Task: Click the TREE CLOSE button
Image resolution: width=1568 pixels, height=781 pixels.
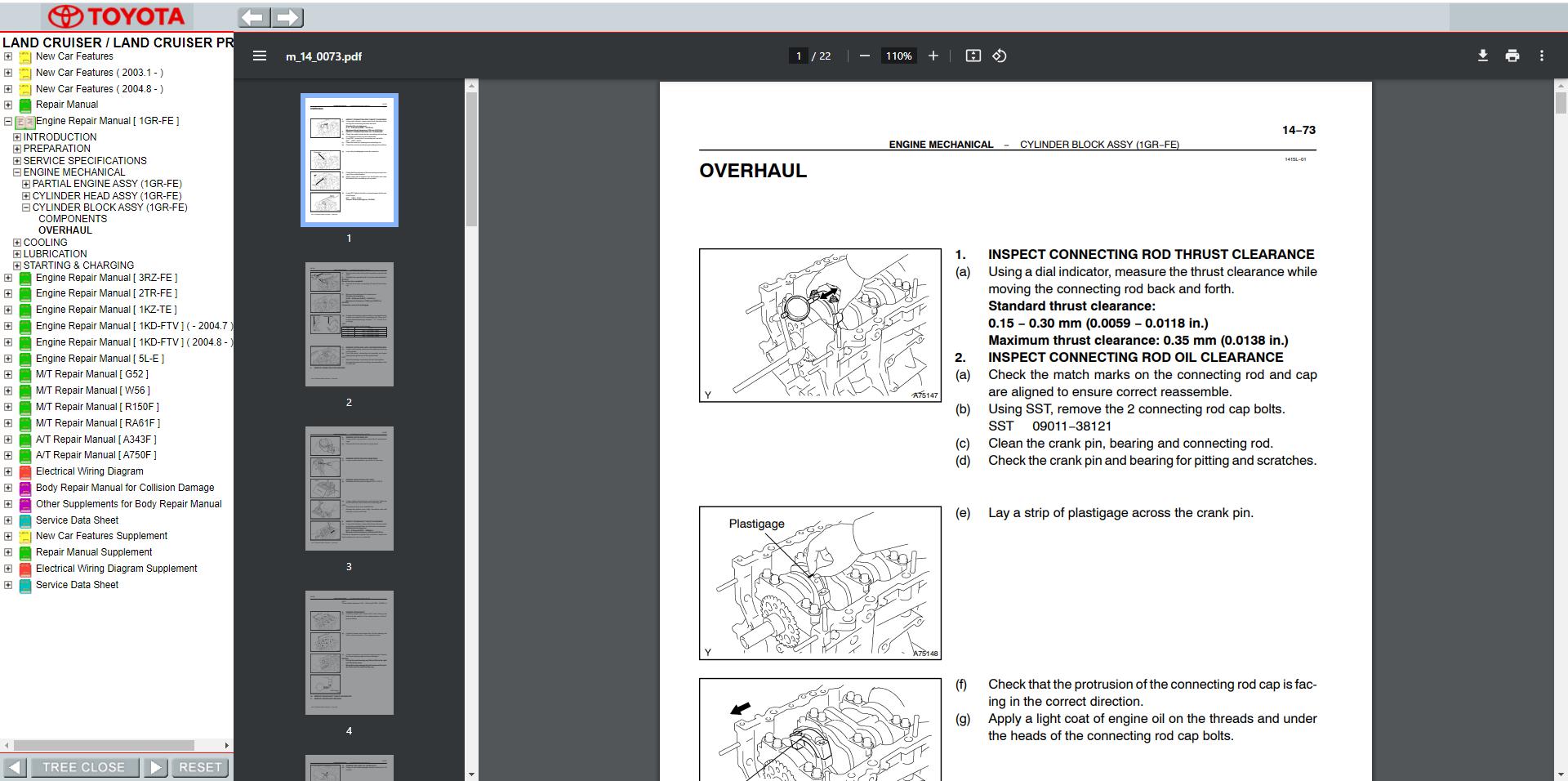Action: coord(83,767)
